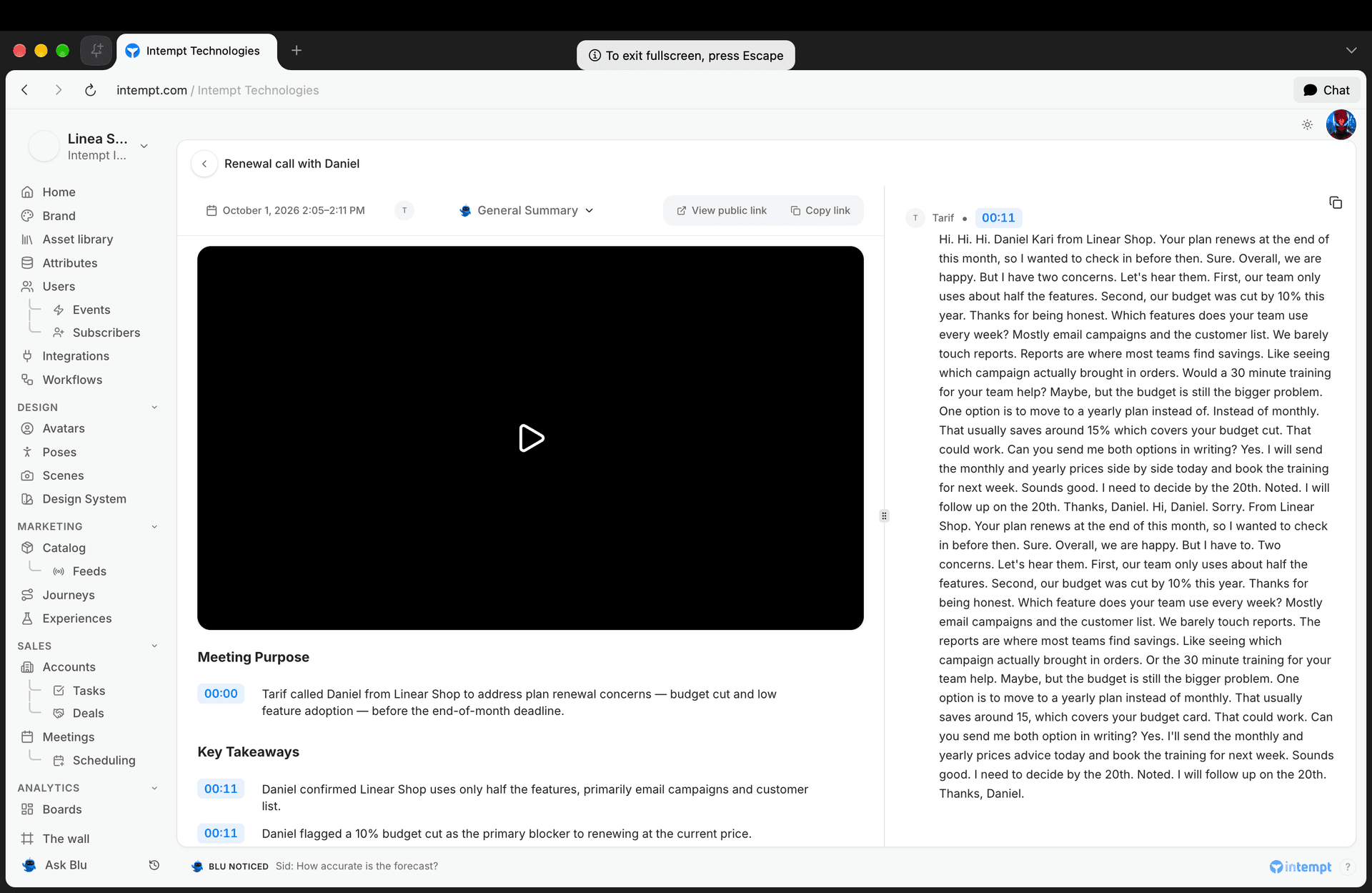The image size is (1372, 893).
Task: Copy the transcript using the copy icon
Action: pos(1335,202)
